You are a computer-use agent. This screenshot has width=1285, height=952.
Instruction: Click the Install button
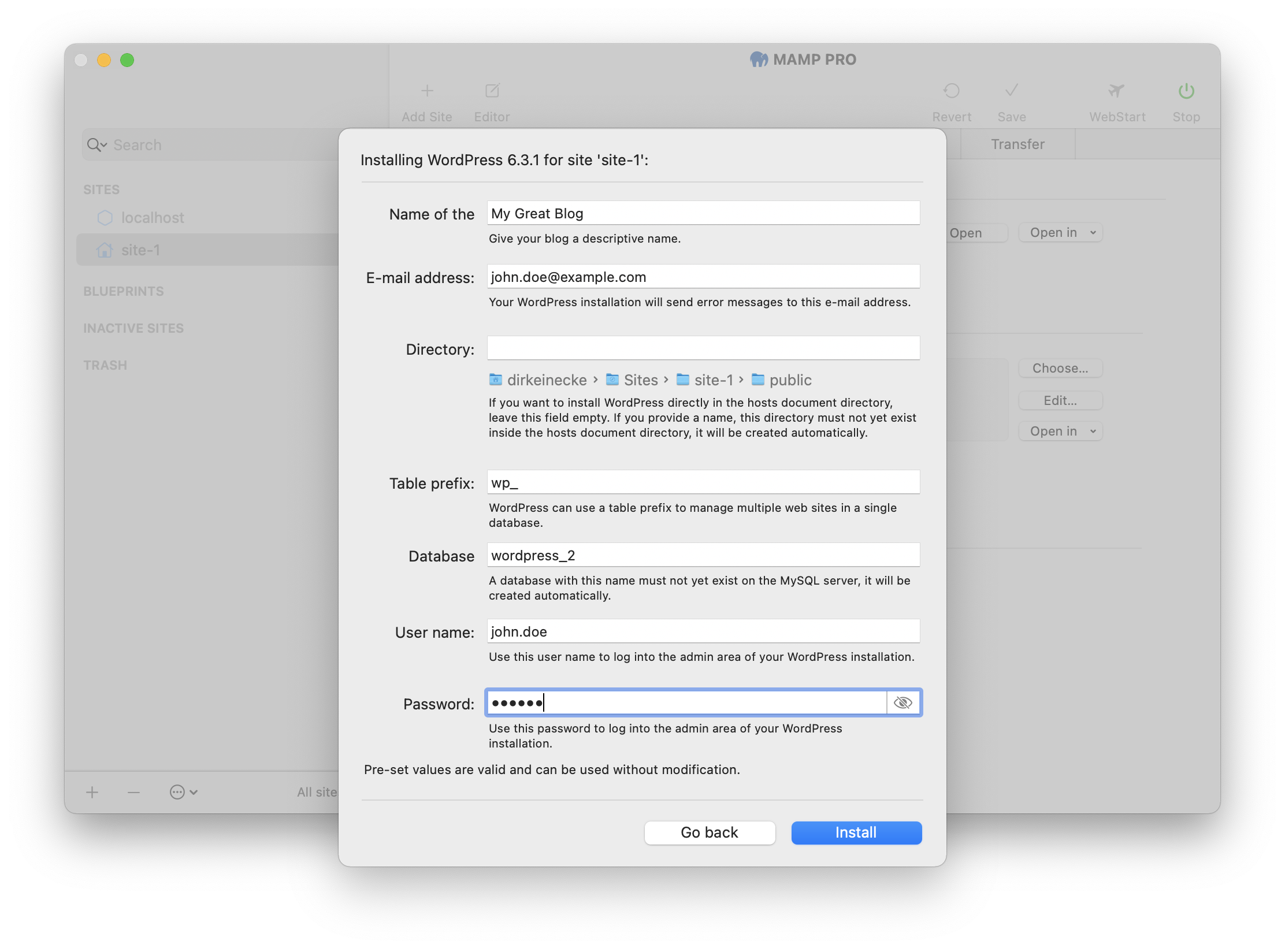[855, 832]
